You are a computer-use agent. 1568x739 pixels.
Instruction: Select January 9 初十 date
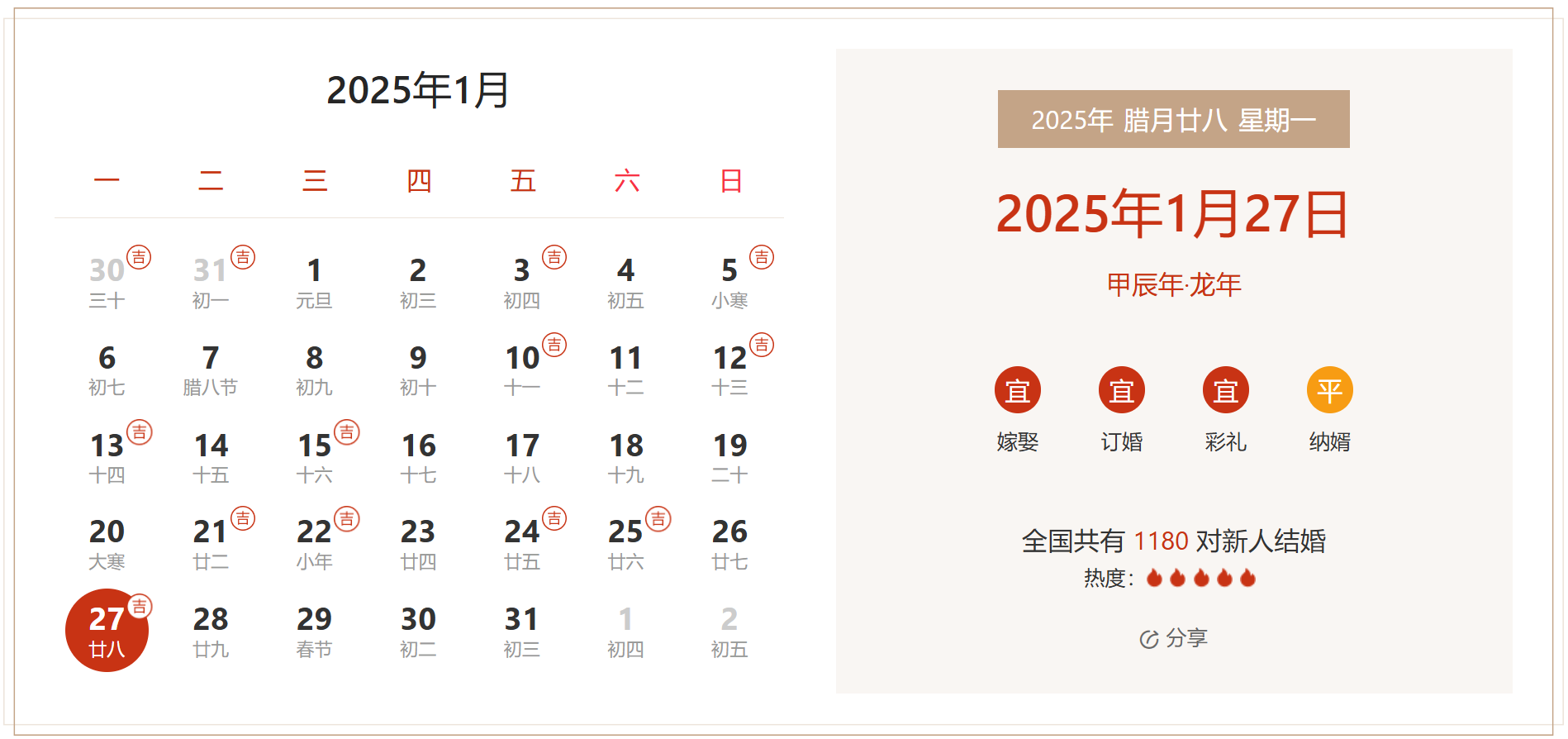(418, 370)
